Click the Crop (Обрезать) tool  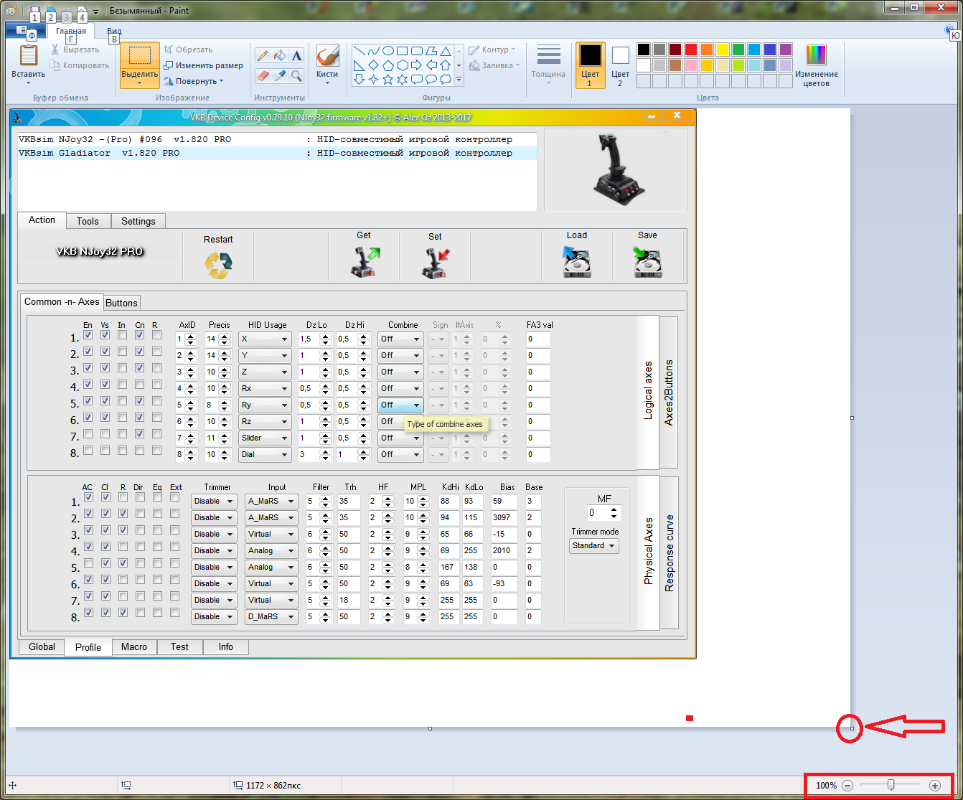(189, 49)
